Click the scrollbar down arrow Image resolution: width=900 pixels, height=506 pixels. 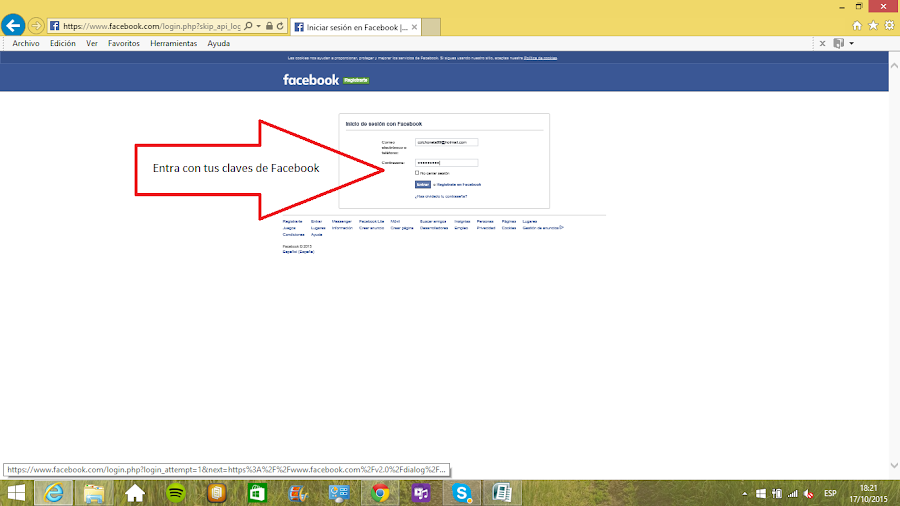[x=894, y=465]
